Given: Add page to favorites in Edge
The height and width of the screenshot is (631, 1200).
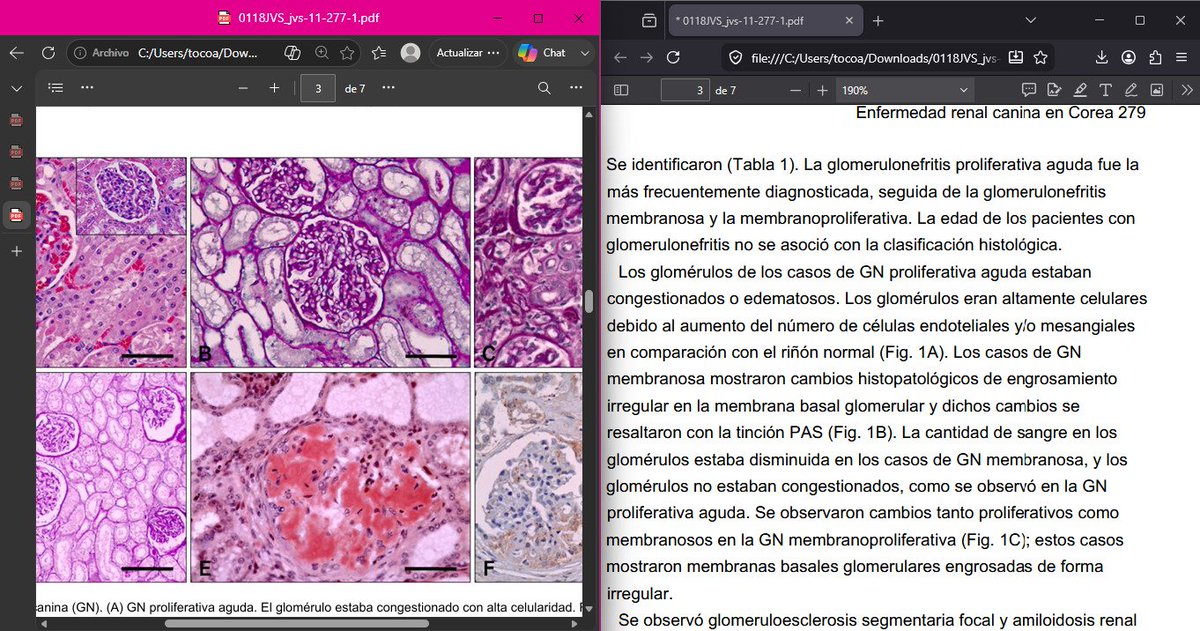Looking at the screenshot, I should pos(347,53).
